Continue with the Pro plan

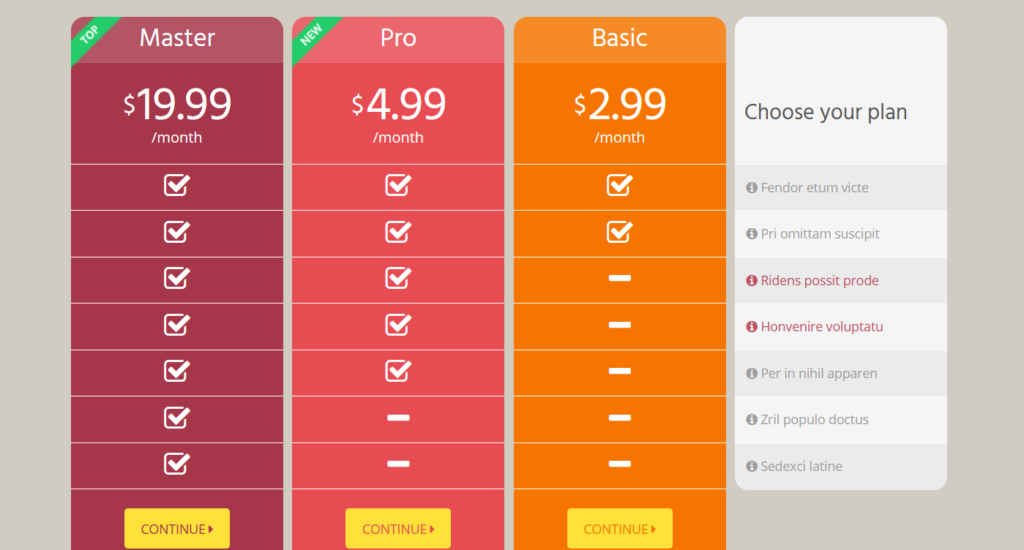point(398,528)
